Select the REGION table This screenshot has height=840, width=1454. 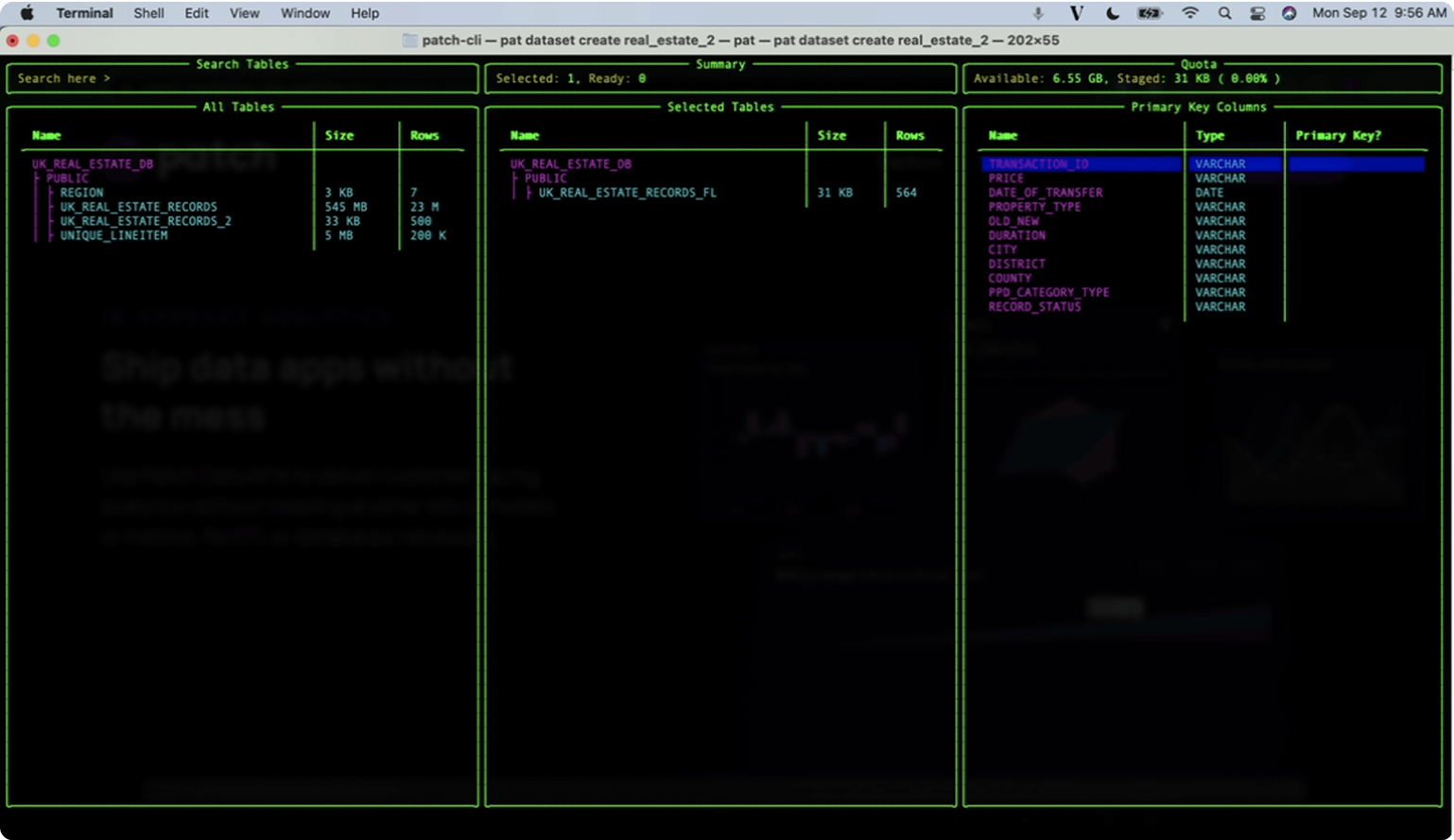coord(82,192)
